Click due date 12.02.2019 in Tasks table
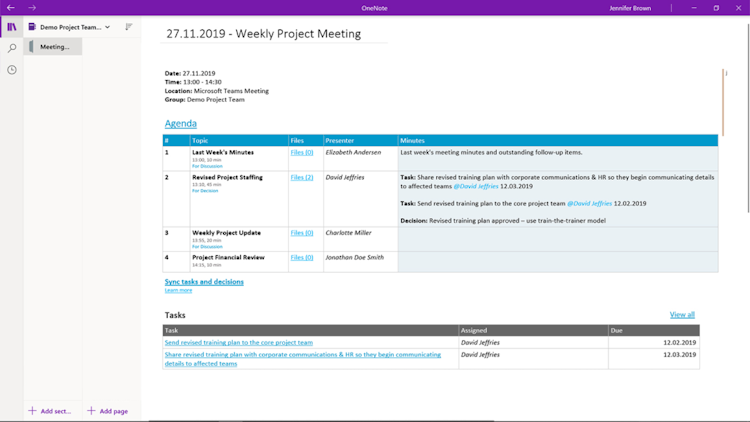Image resolution: width=750 pixels, height=422 pixels. click(x=679, y=342)
